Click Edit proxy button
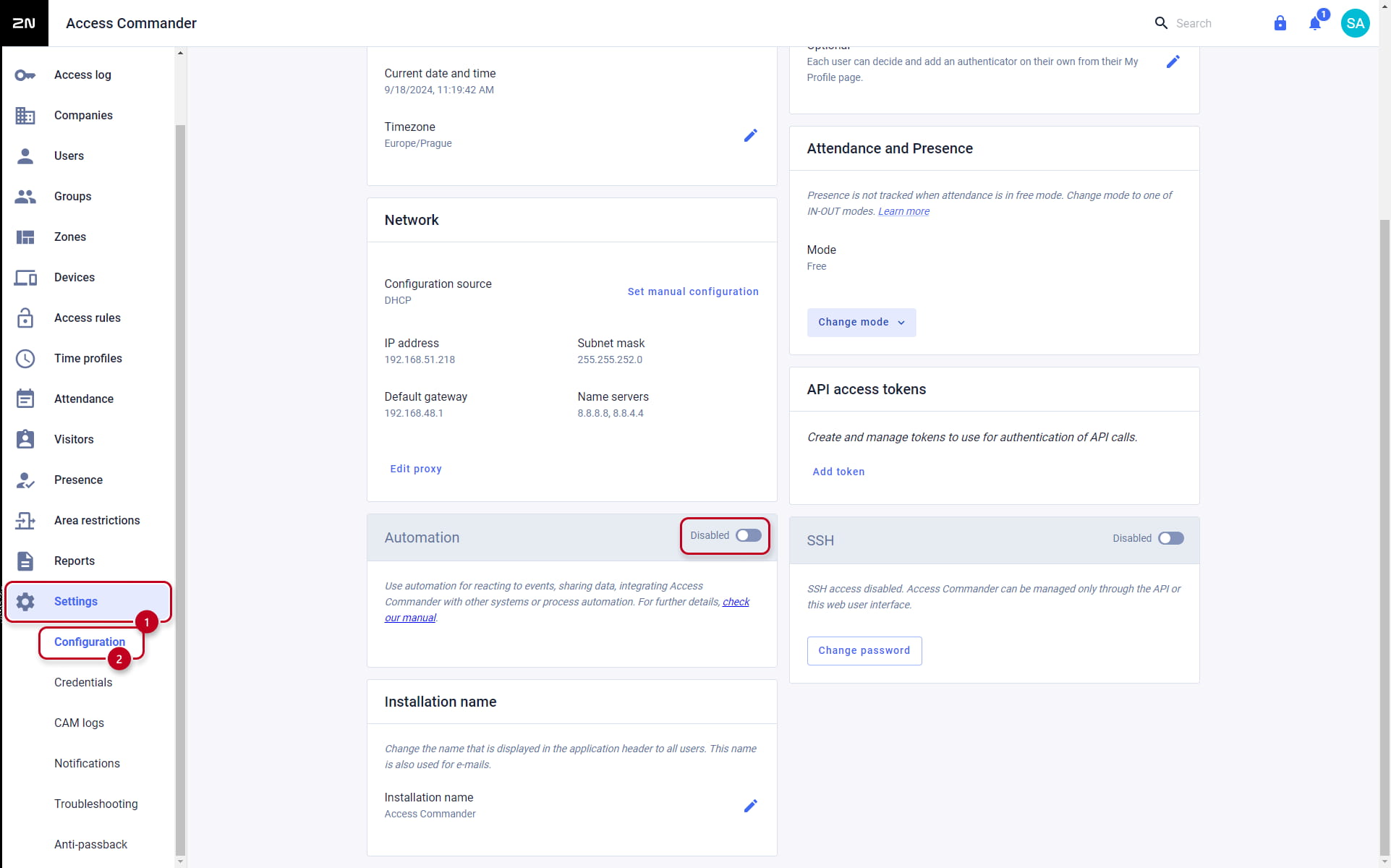Image resolution: width=1391 pixels, height=868 pixels. tap(416, 469)
